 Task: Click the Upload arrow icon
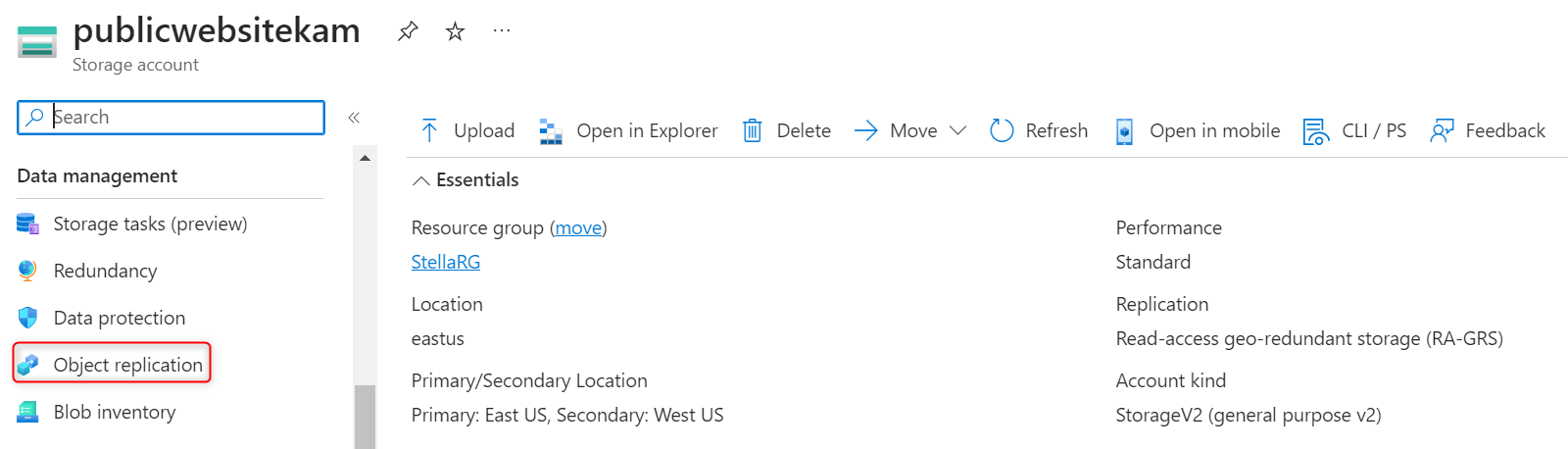click(x=429, y=130)
